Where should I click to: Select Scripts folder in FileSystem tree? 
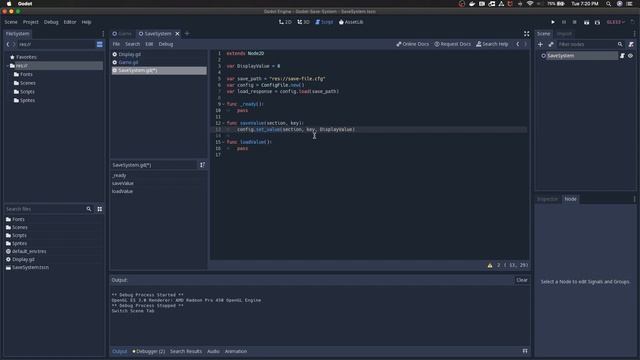27,92
